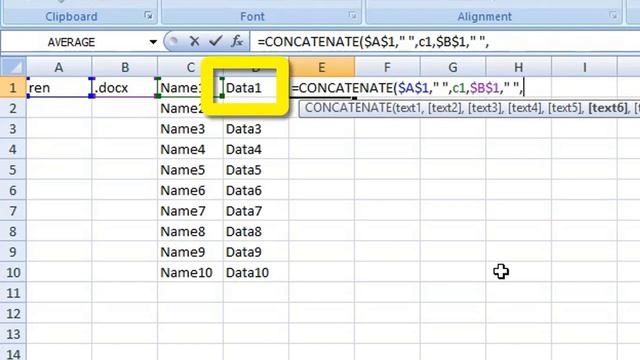Viewport: 640px width, 360px height.
Task: Click the in-cell formula in E1
Action: [407, 87]
